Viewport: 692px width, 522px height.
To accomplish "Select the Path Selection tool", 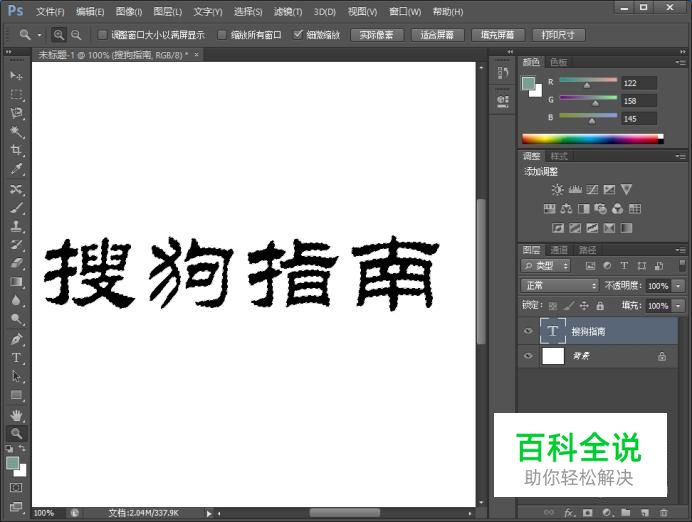I will pos(16,376).
